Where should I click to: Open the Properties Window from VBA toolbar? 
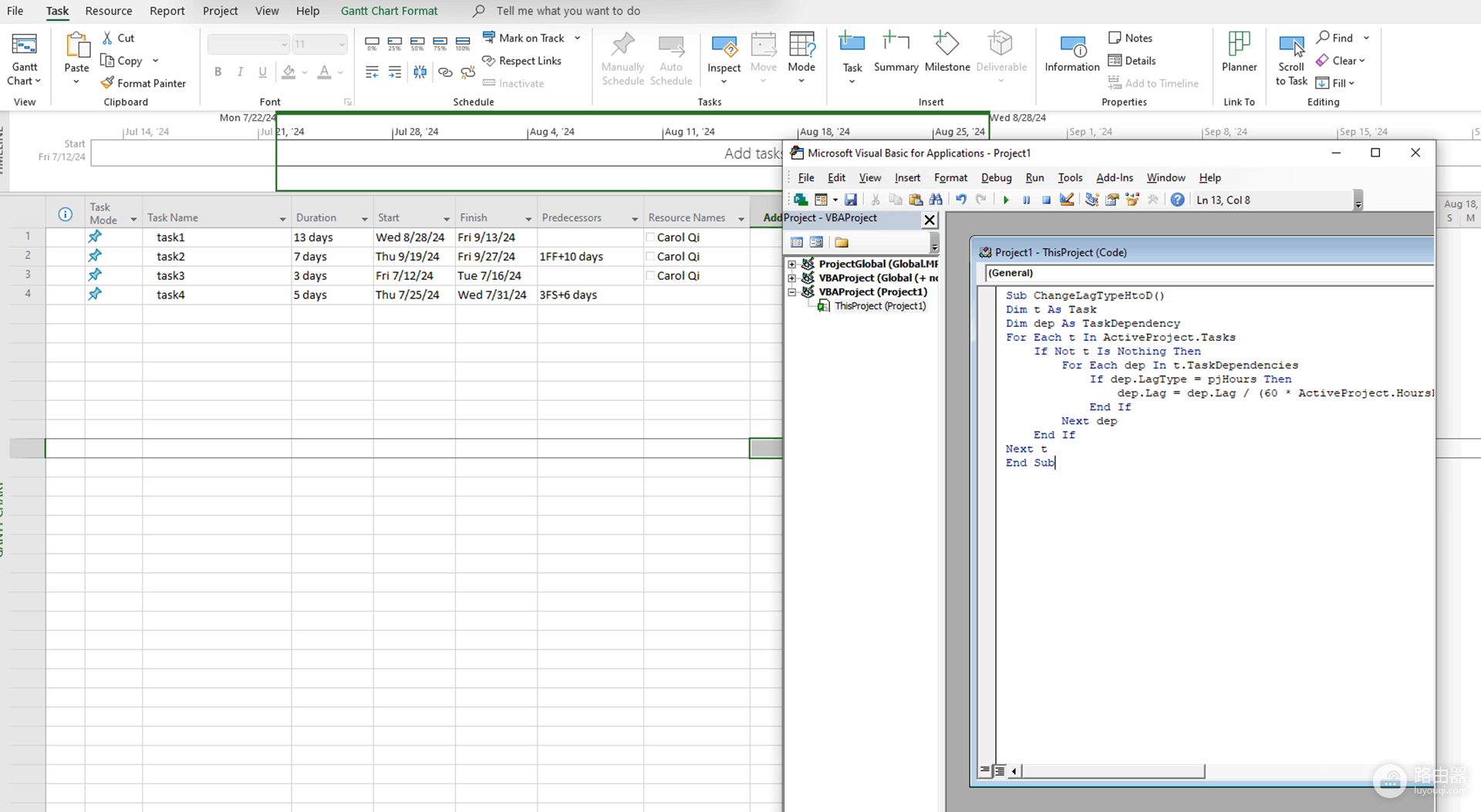pos(1112,200)
